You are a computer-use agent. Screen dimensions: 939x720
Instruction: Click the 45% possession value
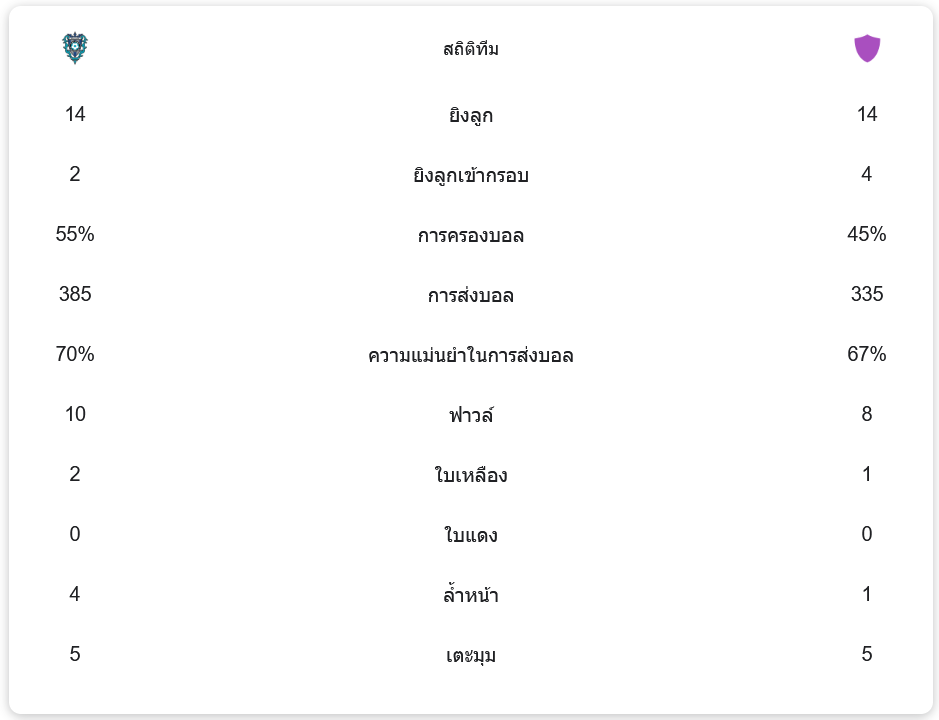click(867, 234)
